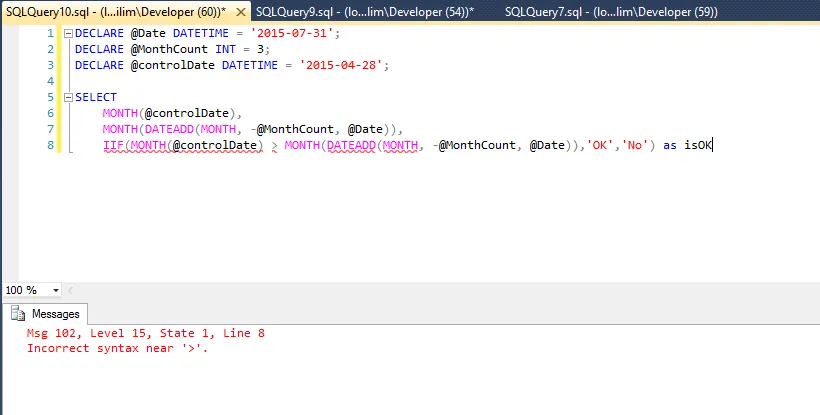Click line number 4 in the margin

(x=50, y=81)
